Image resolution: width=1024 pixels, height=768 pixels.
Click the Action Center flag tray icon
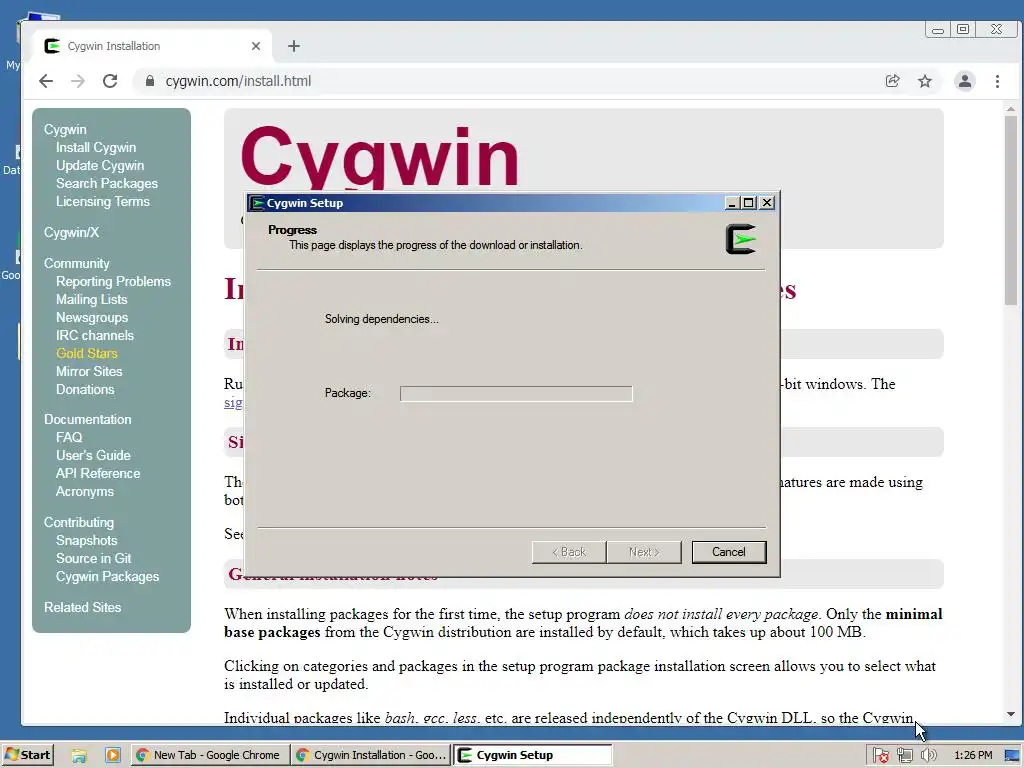(880, 756)
